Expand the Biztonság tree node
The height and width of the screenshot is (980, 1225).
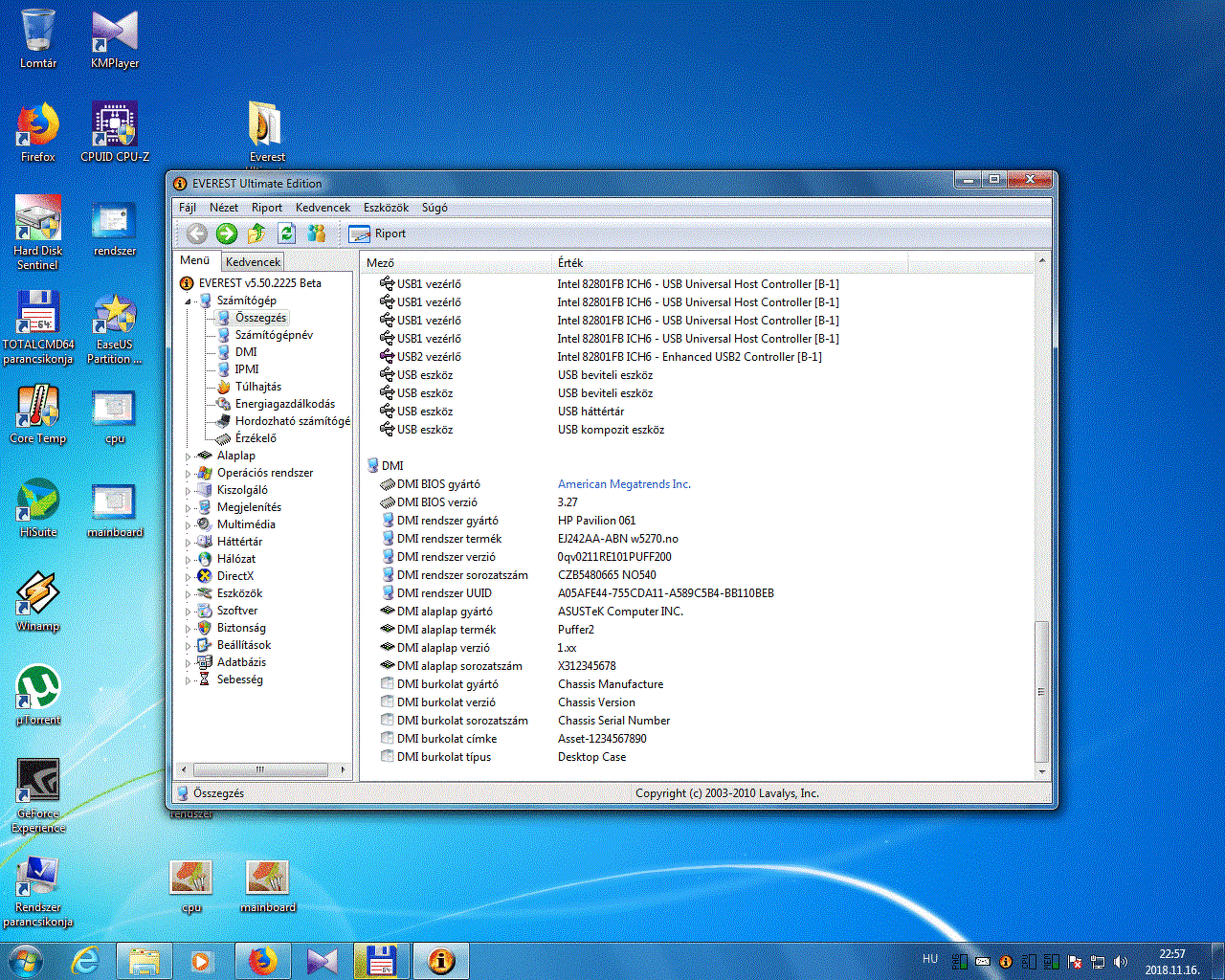pyautogui.click(x=189, y=629)
